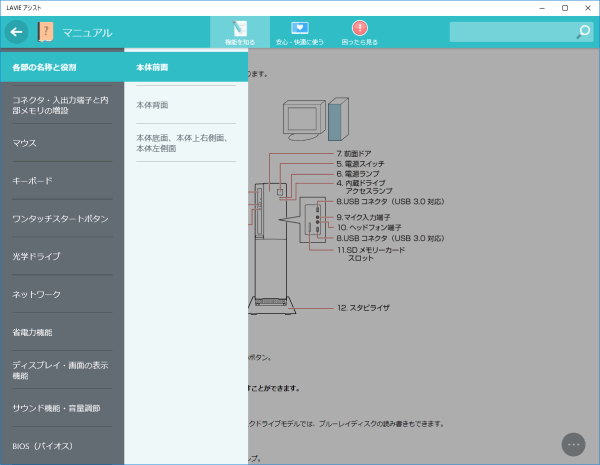Minimize the LAVIE アシスト window
This screenshot has width=600, height=465.
[x=542, y=8]
